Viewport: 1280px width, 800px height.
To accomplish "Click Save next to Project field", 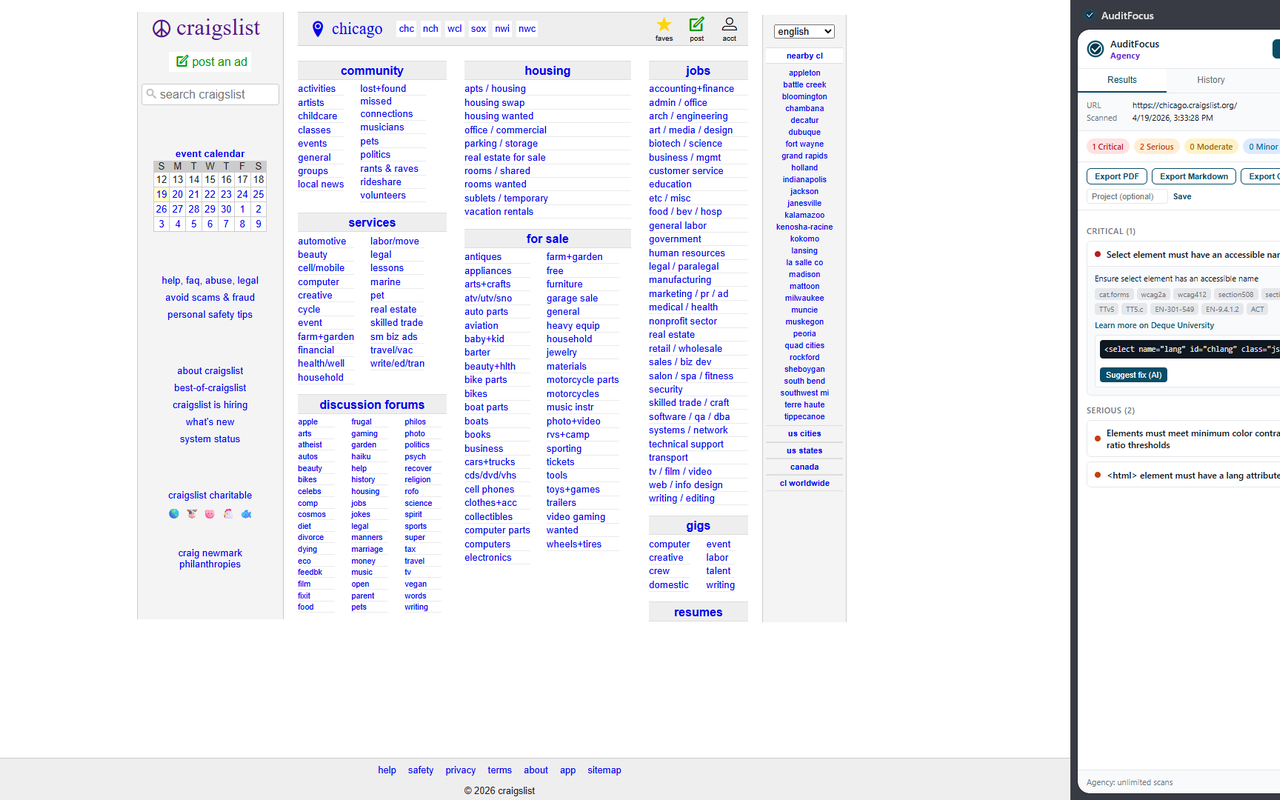I will [1182, 197].
